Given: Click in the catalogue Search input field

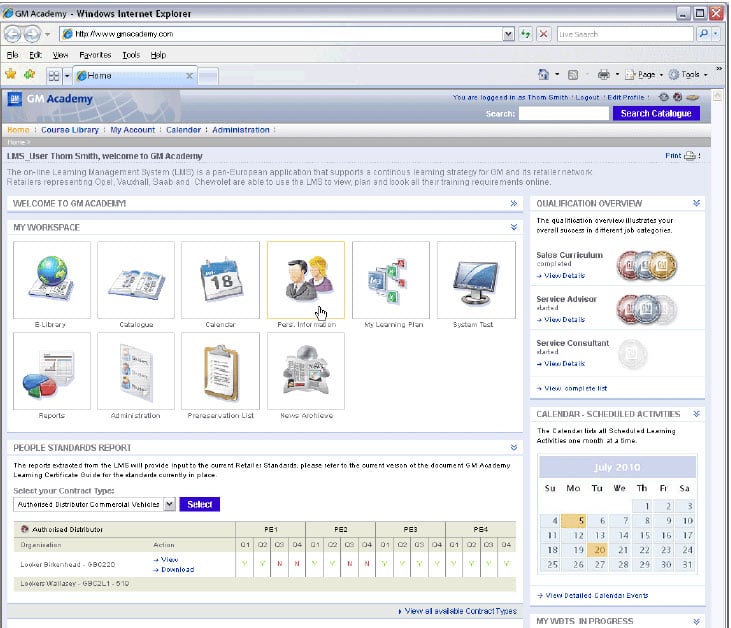Looking at the screenshot, I should 564,113.
